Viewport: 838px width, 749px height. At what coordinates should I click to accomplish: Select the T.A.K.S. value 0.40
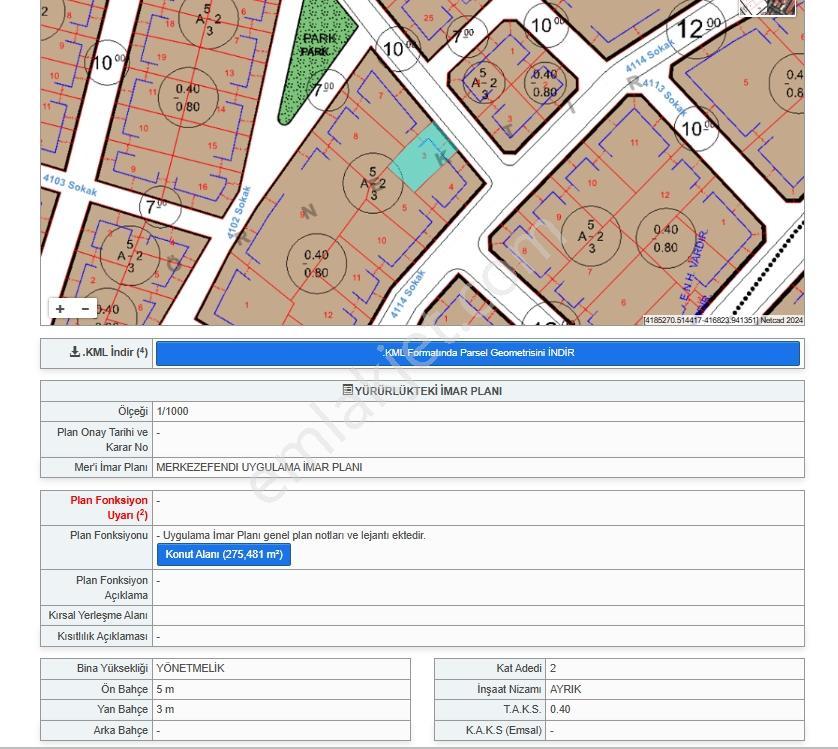pyautogui.click(x=560, y=709)
